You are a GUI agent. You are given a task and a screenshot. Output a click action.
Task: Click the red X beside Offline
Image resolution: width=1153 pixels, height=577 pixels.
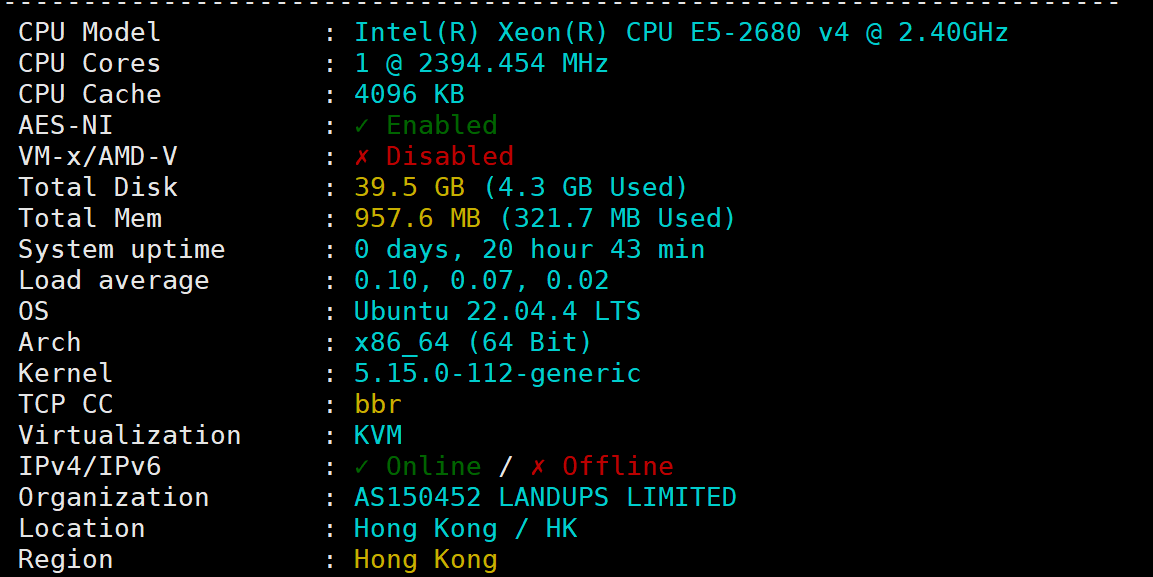538,467
